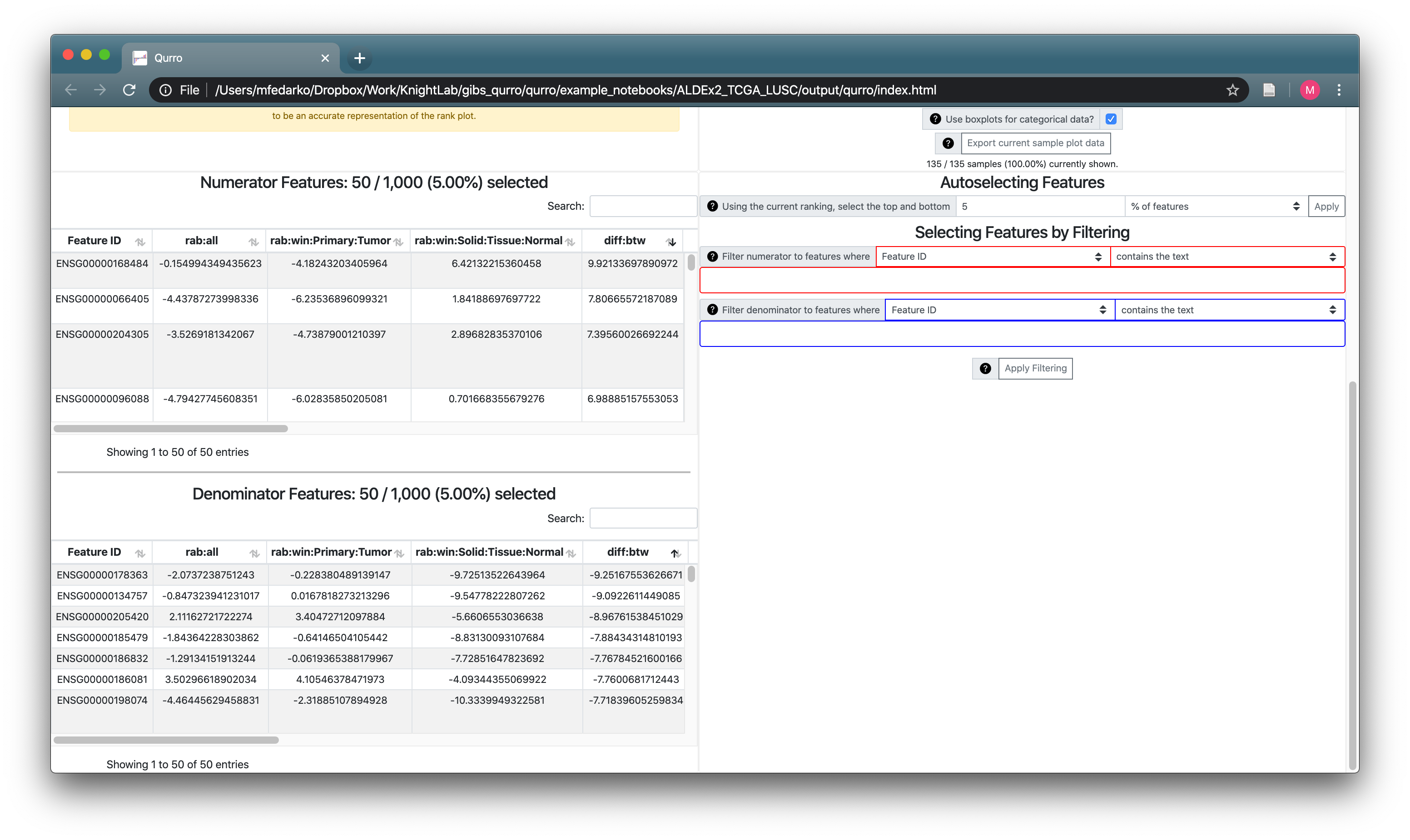Open a new browser tab
This screenshot has width=1410, height=840.
[x=359, y=58]
